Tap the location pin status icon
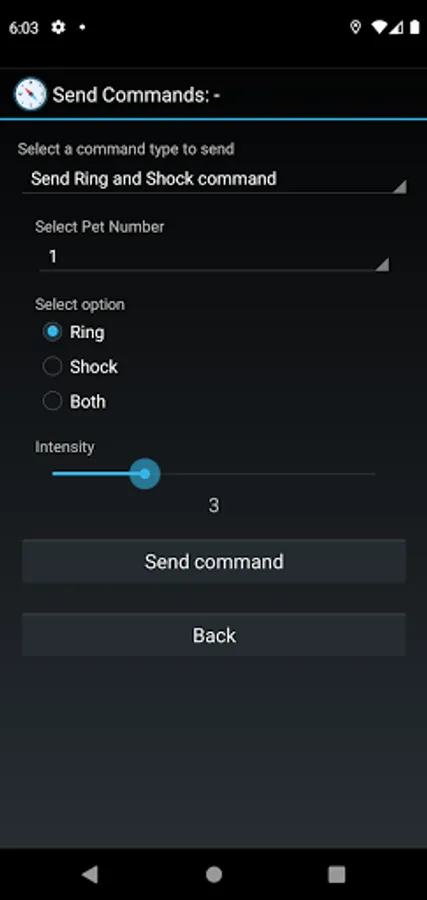Viewport: 427px width, 900px height. click(355, 27)
